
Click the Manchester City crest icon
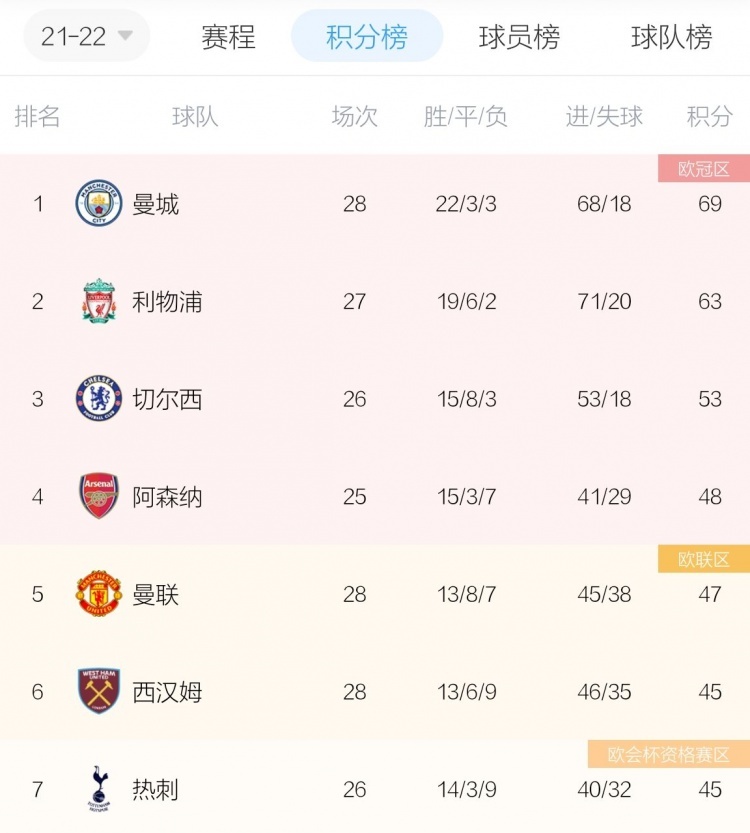point(99,203)
